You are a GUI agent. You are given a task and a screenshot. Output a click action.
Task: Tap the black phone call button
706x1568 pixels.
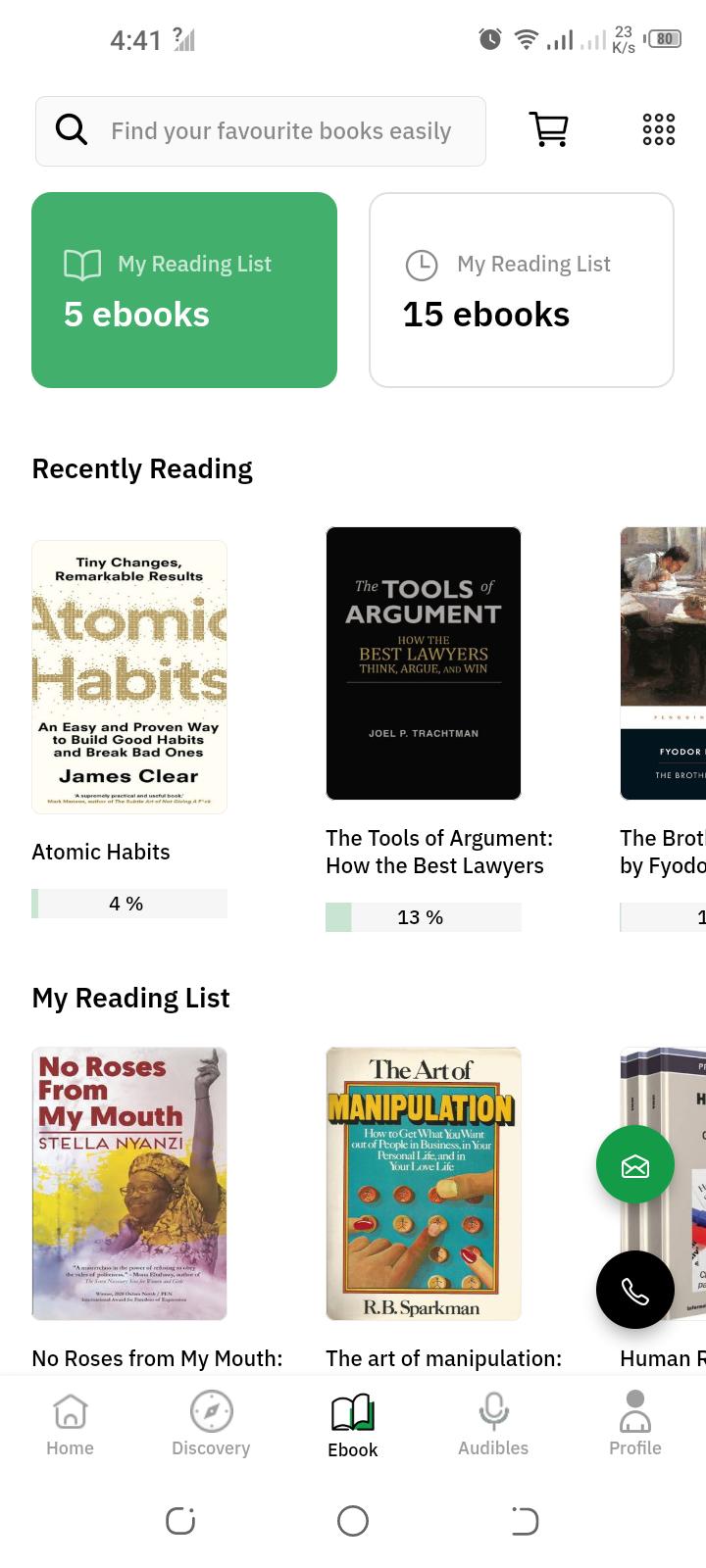coord(635,1290)
